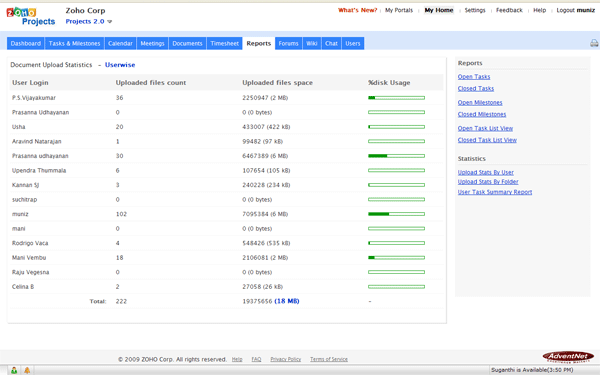
Task: Go to the Users tab
Action: (353, 43)
